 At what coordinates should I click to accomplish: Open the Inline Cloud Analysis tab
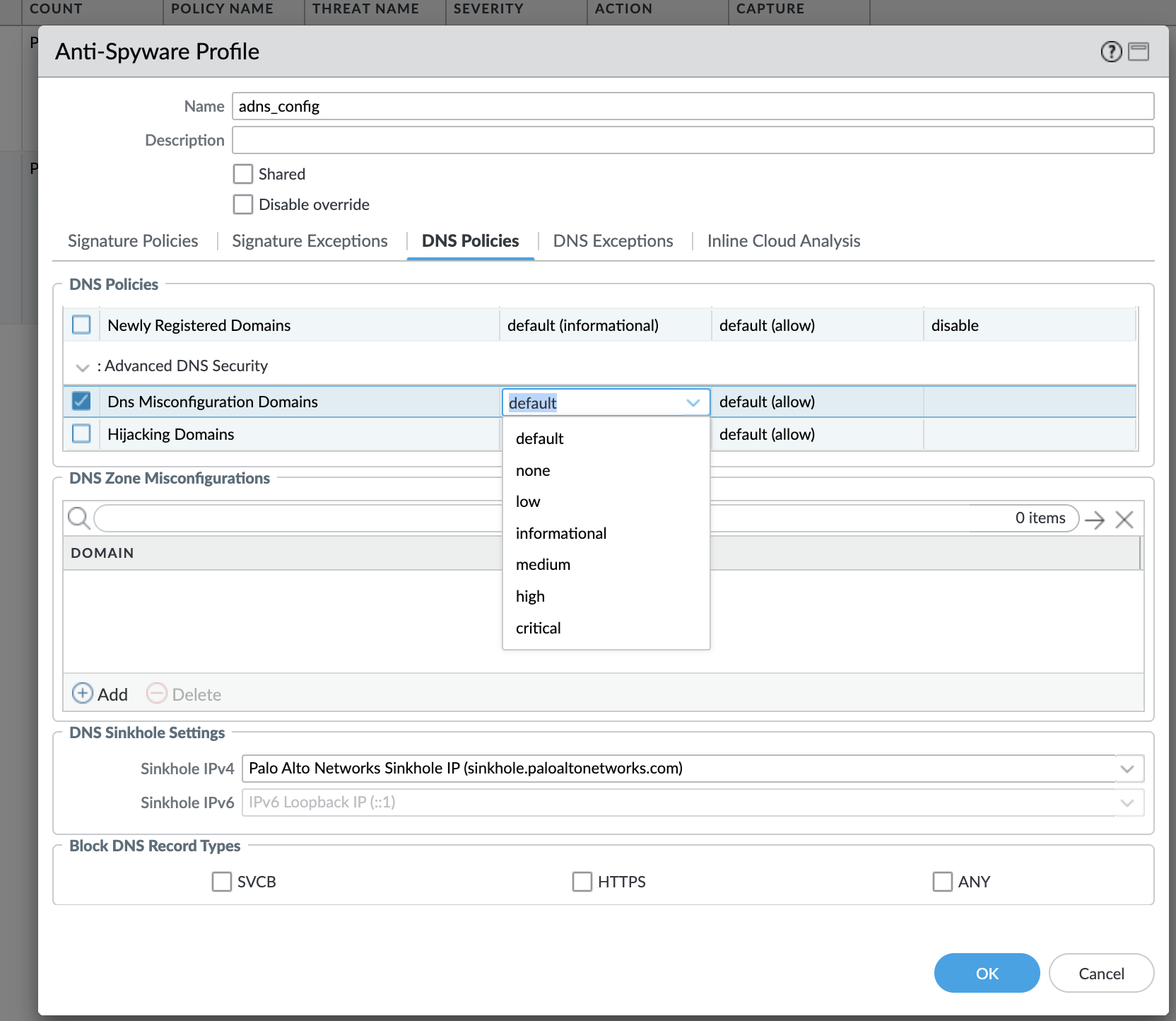[783, 241]
